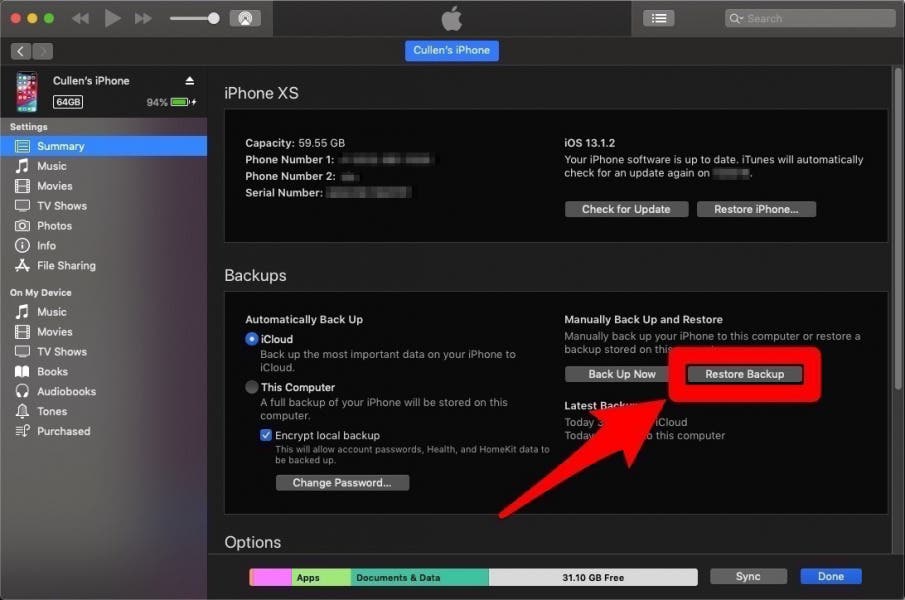
Task: Open the Up Next list icon
Action: pos(659,18)
